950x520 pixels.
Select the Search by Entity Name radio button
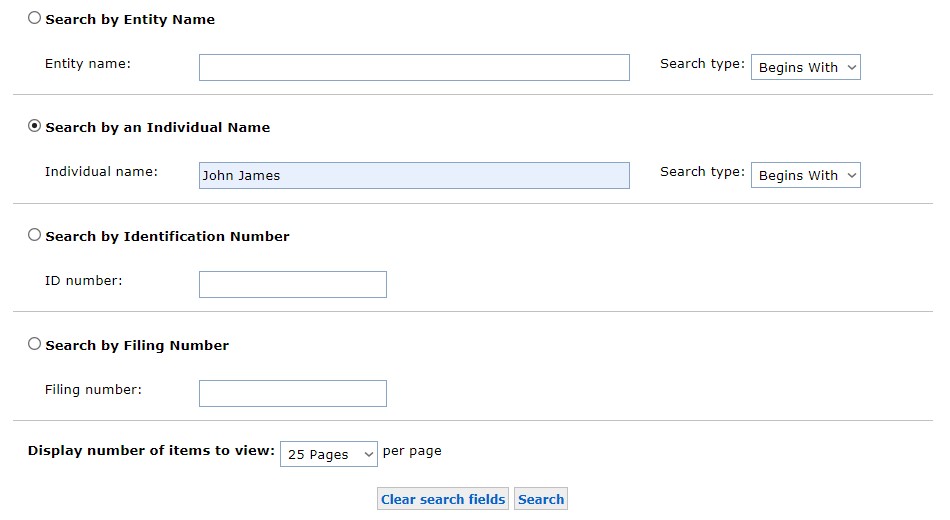point(35,18)
